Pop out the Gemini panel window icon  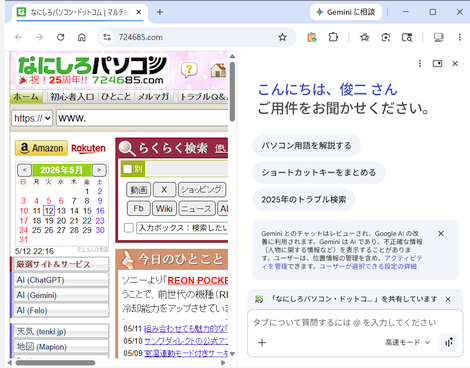[437, 63]
